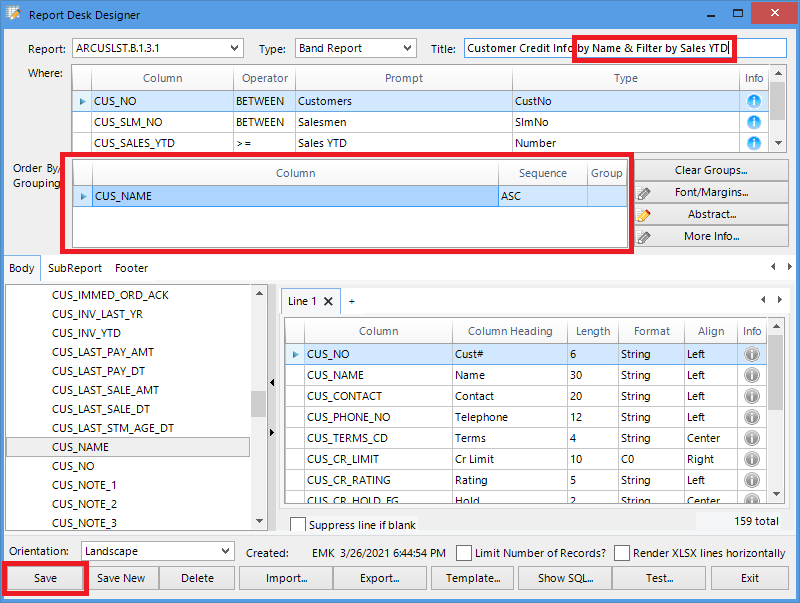800x603 pixels.
Task: Select CUS_LAST_PAY_AMT in the field list
Action: pos(103,352)
